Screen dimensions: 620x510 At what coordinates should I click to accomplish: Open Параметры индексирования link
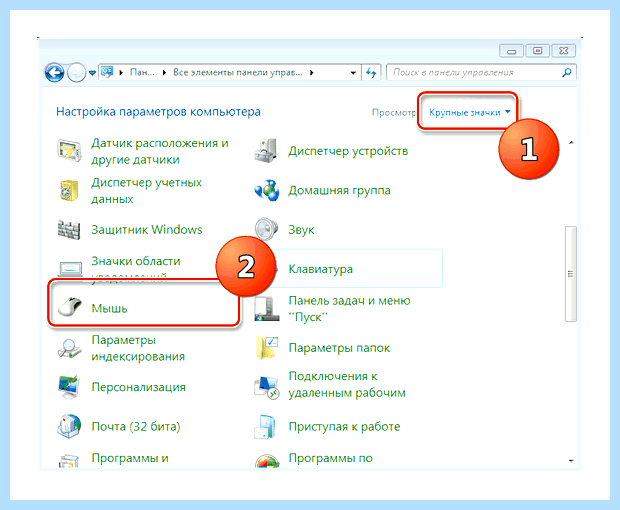pos(138,348)
